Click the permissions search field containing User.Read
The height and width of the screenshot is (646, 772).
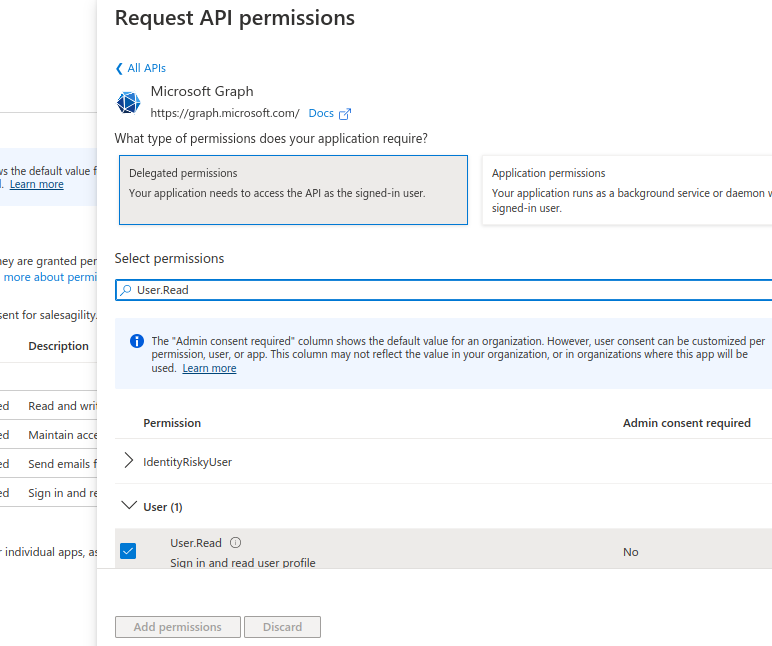(444, 290)
